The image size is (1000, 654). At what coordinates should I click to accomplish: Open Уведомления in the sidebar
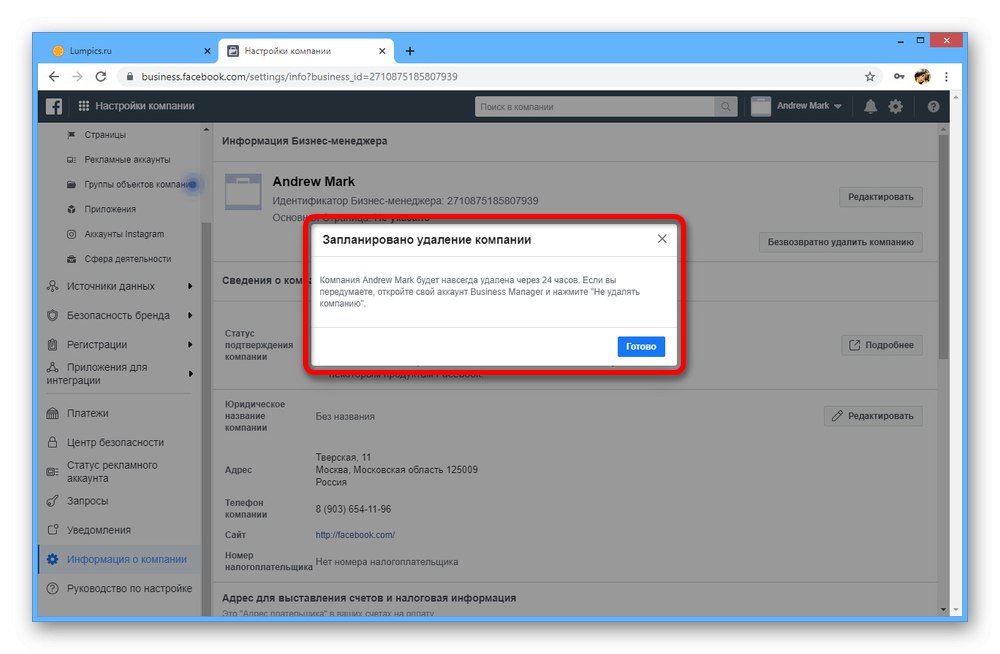coord(98,530)
